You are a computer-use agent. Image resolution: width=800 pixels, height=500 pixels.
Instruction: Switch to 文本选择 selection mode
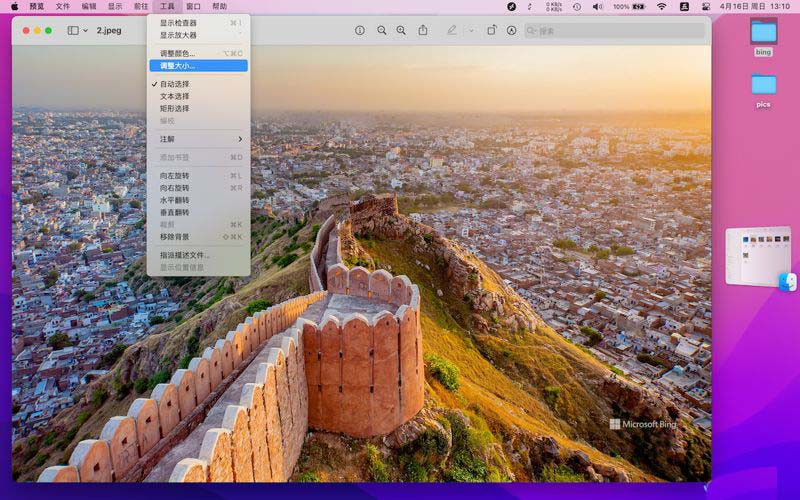click(x=175, y=96)
